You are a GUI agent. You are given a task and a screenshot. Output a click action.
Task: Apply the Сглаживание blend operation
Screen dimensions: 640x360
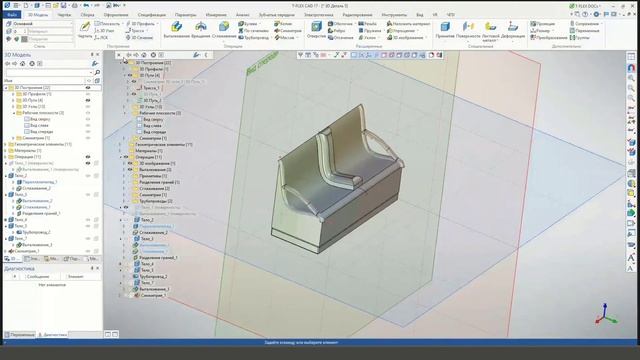[x=224, y=30]
